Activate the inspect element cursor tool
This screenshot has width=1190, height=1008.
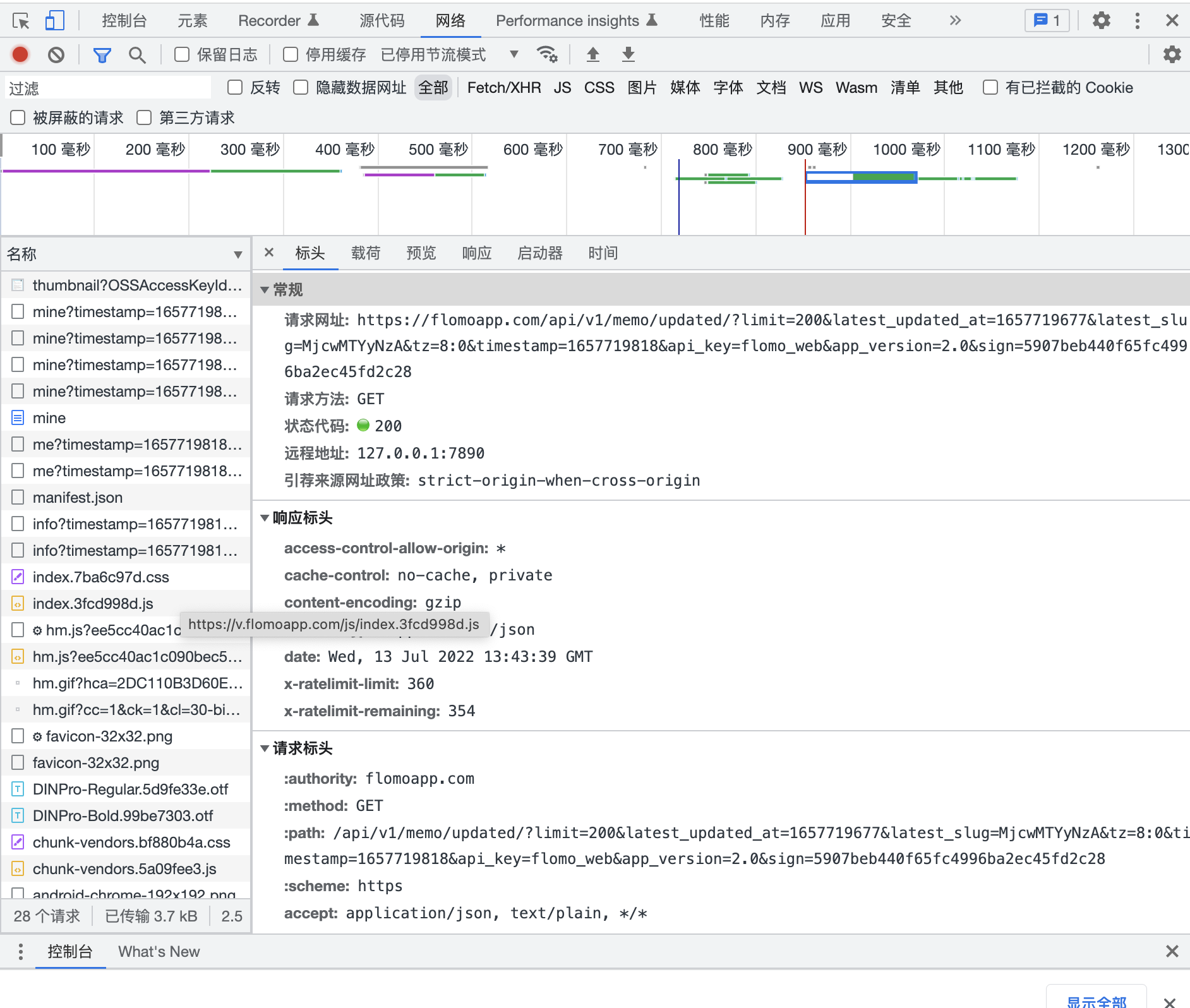pos(21,20)
